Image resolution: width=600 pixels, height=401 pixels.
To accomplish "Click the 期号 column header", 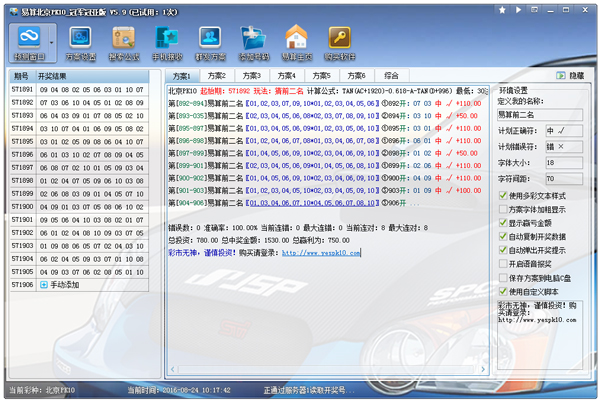I will (x=23, y=76).
